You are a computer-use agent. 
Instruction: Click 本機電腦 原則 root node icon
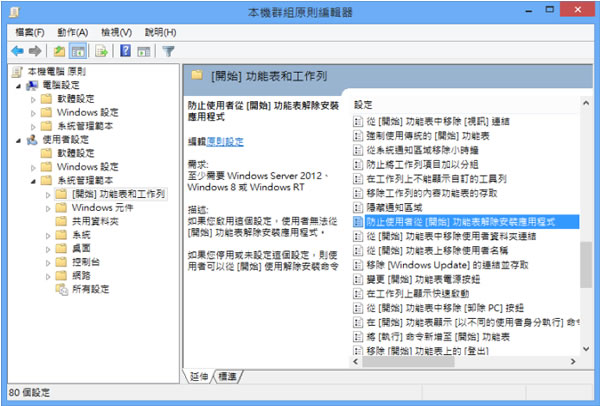point(17,72)
